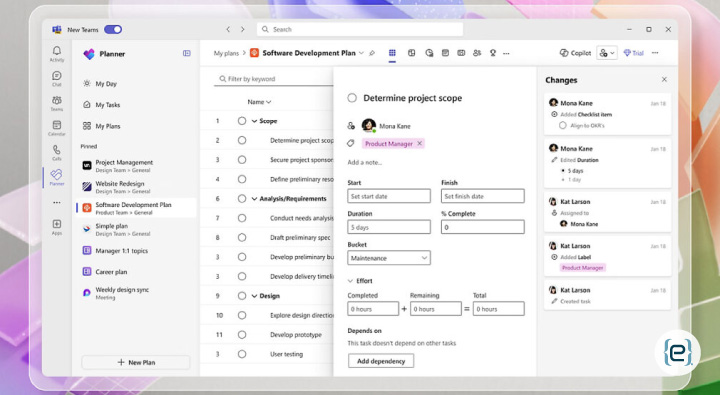
Task: Open Copilot
Action: [x=575, y=53]
